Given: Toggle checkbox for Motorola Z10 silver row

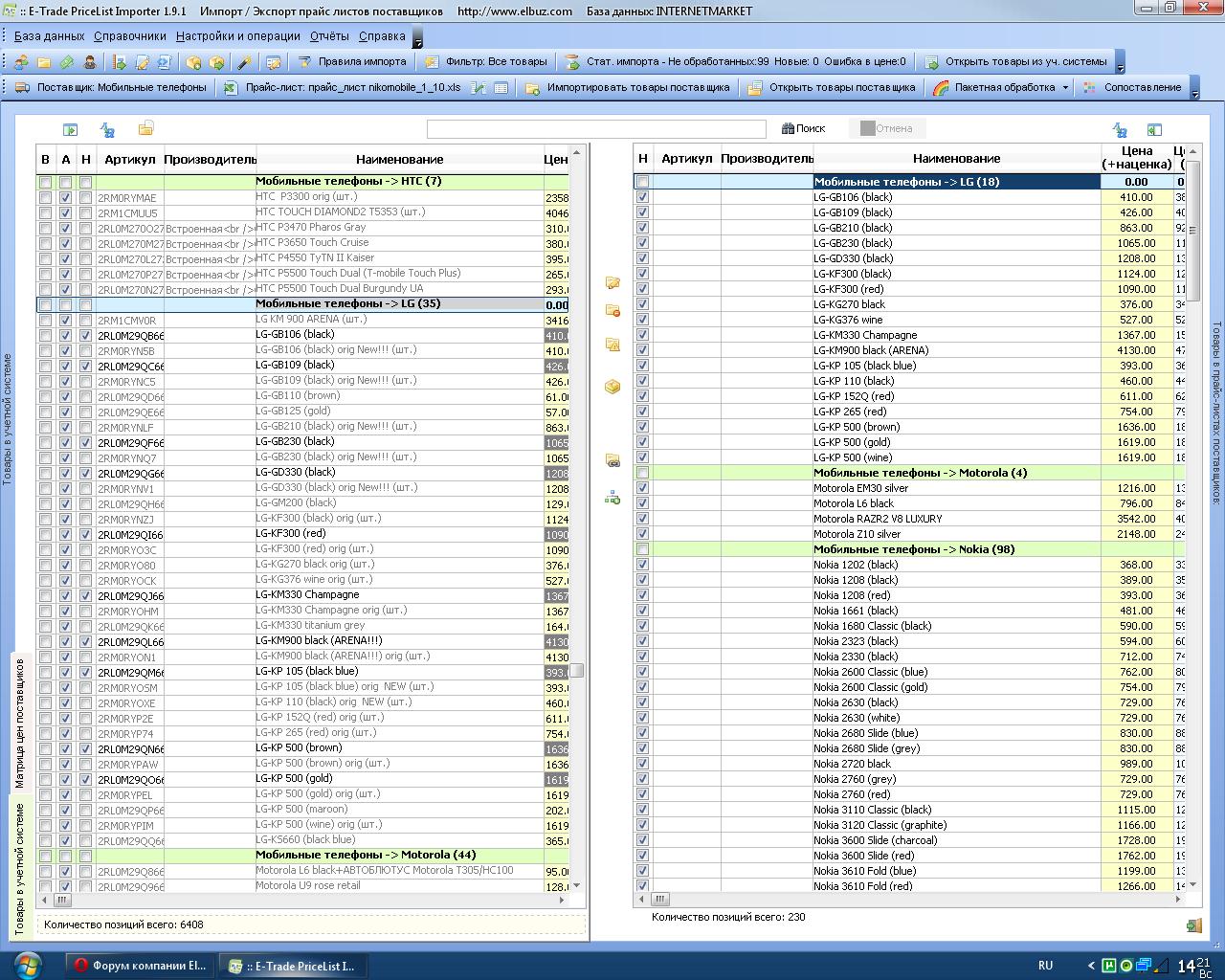Looking at the screenshot, I should coord(642,534).
